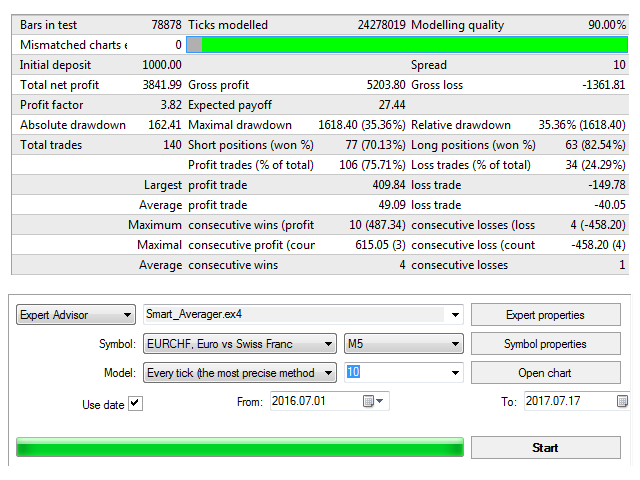Click the Maximal drawdown value 1618.40 (35.36%)

pos(362,125)
